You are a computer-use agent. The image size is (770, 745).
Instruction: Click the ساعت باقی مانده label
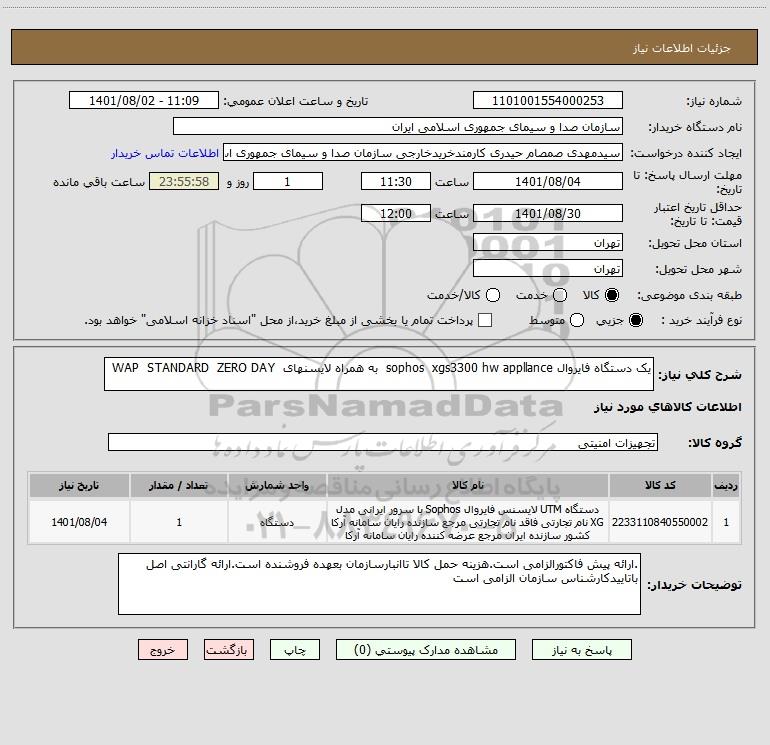(99, 182)
